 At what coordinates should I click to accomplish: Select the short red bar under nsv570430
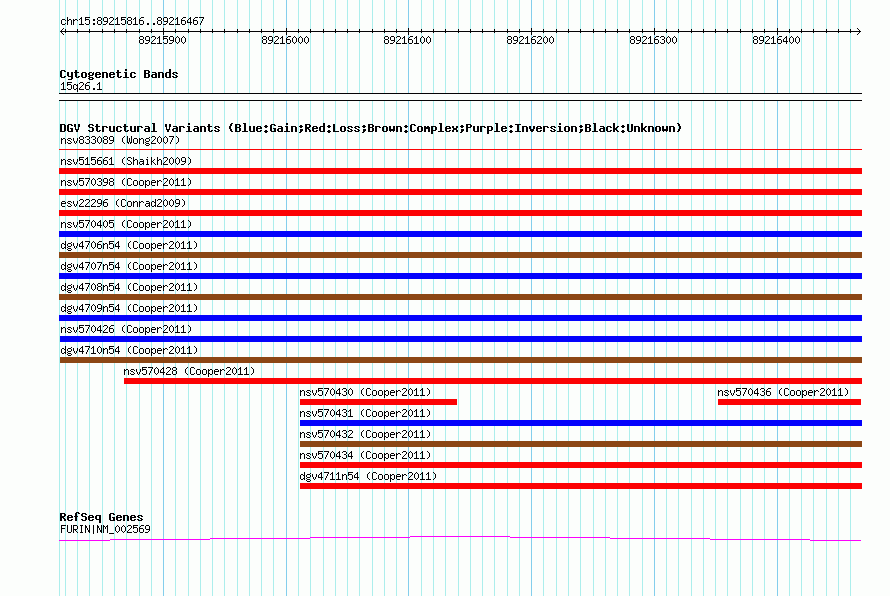[x=378, y=402]
